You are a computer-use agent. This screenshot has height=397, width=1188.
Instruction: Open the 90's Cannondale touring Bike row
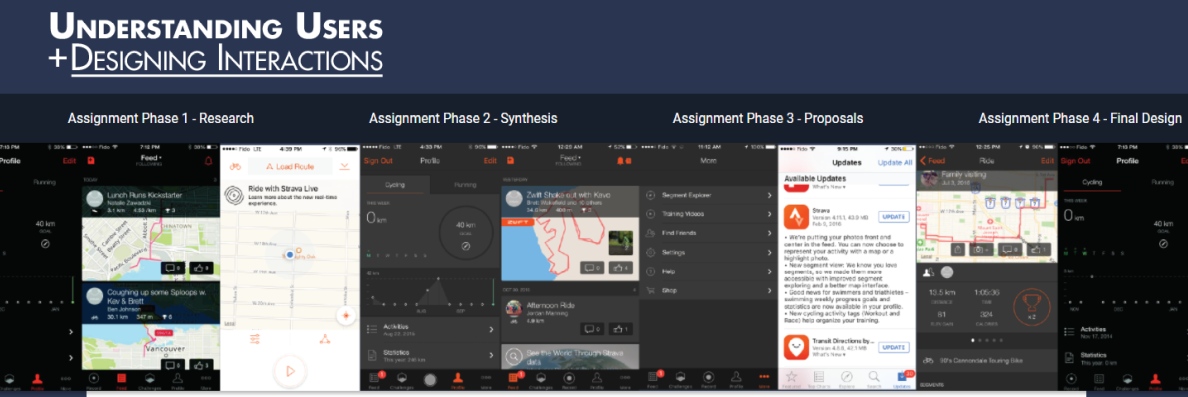pyautogui.click(x=986, y=360)
